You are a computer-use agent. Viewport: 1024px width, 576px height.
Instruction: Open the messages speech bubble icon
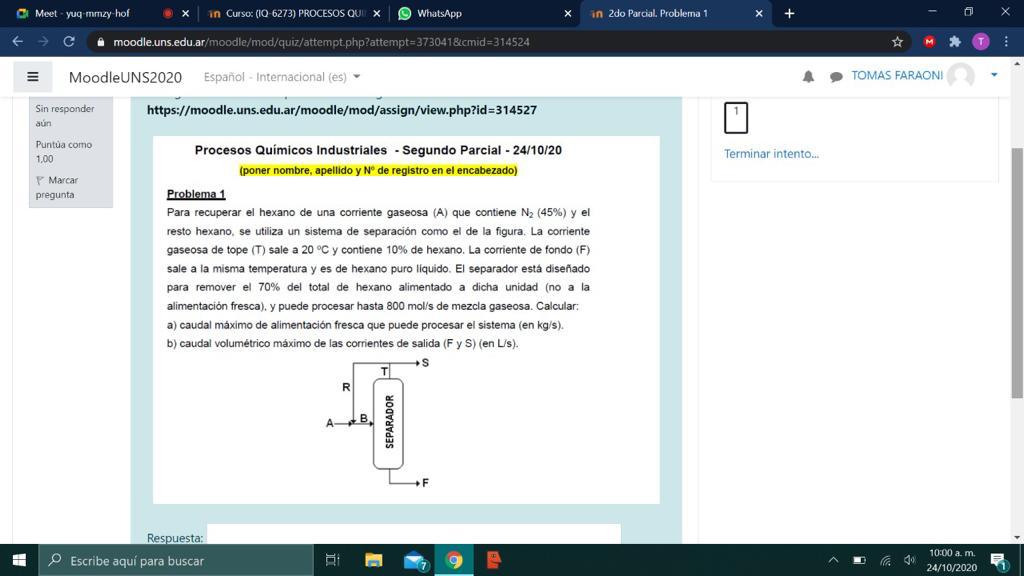pos(836,77)
